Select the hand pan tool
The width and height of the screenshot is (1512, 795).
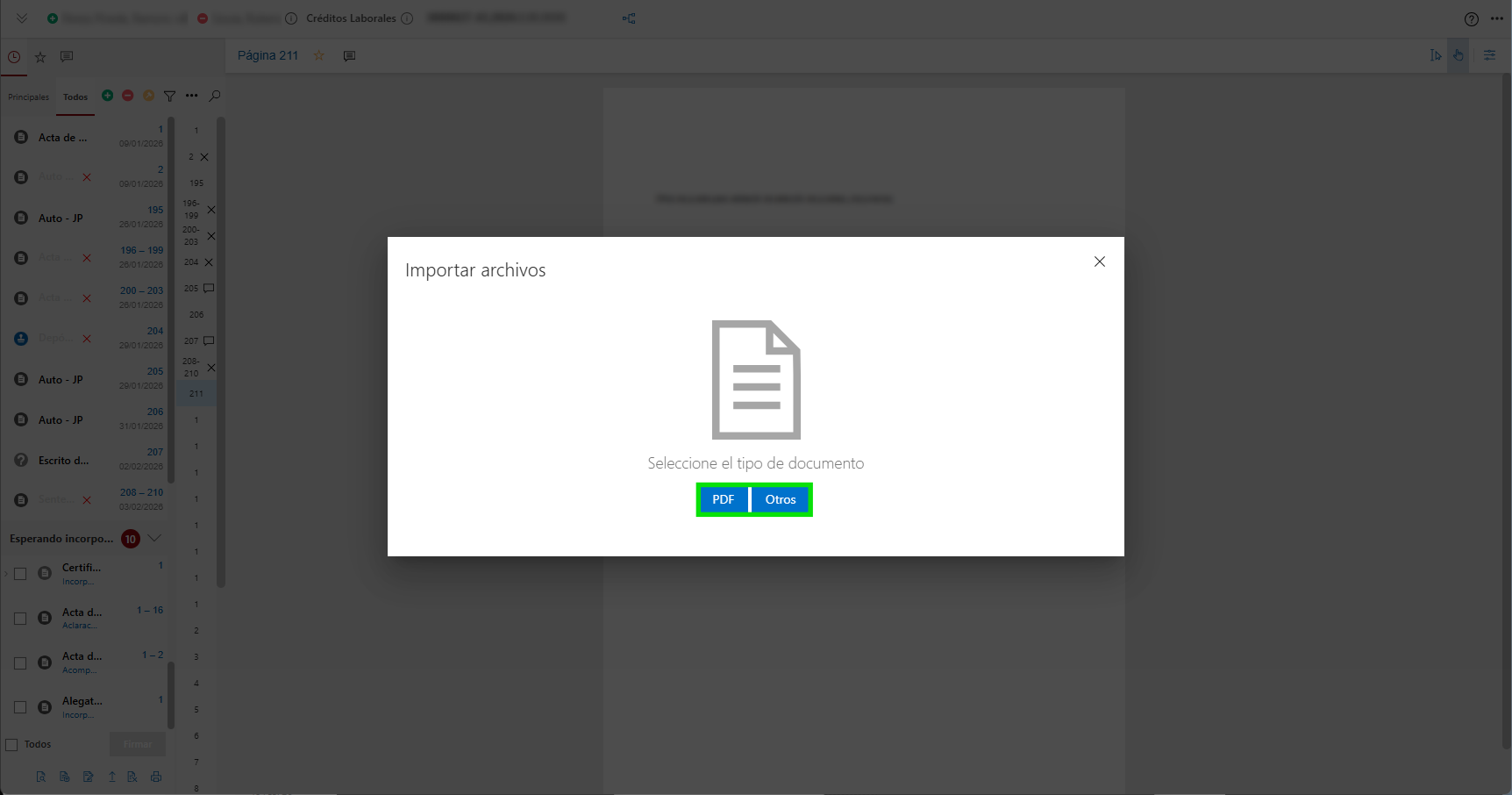pyautogui.click(x=1458, y=55)
